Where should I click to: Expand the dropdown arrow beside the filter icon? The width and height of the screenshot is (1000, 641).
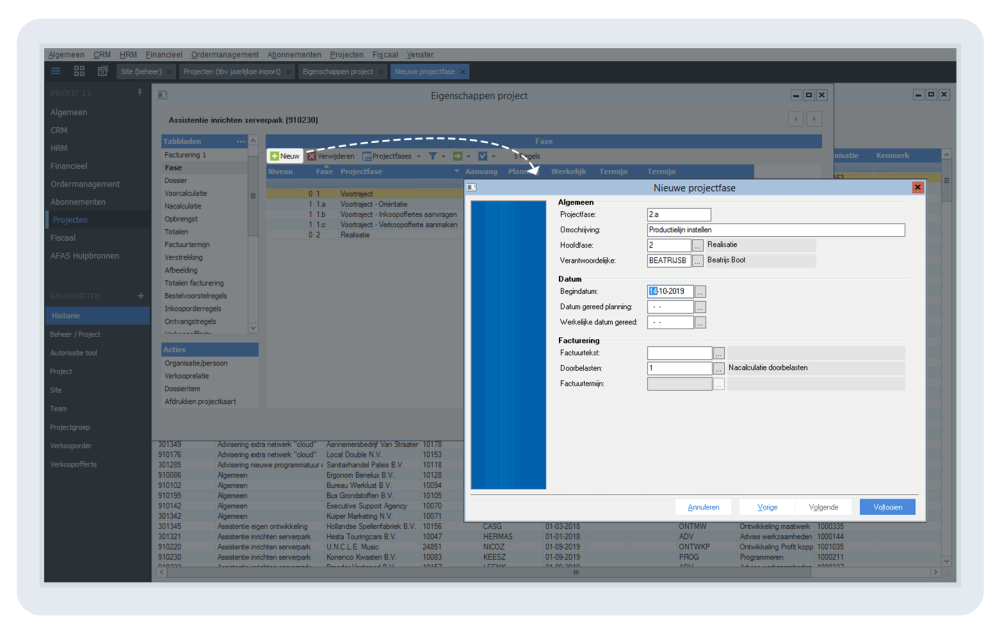(x=444, y=156)
